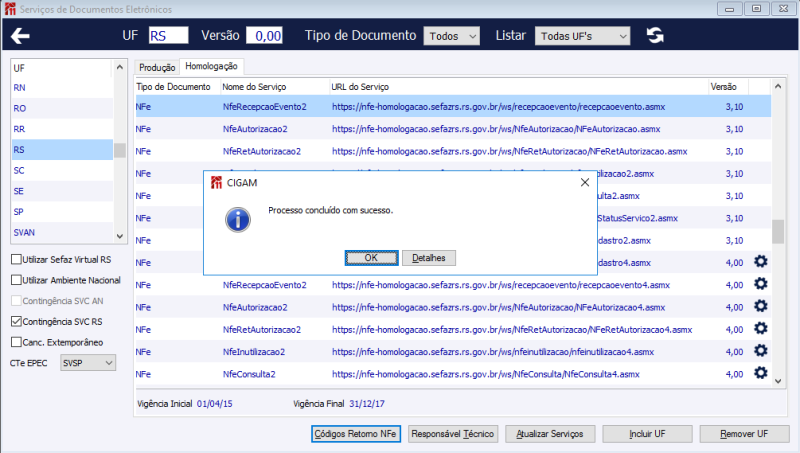The width and height of the screenshot is (800, 453).
Task: Click the UF list scroll up arrow
Action: (x=119, y=67)
